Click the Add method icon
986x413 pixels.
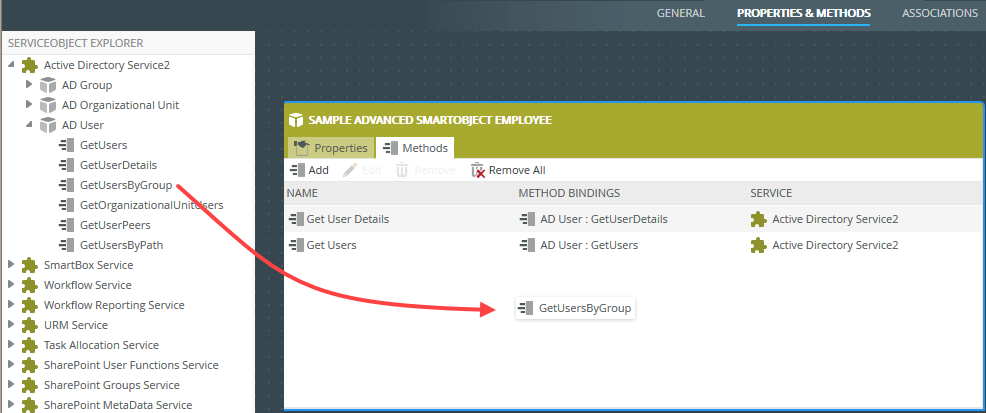(296, 170)
